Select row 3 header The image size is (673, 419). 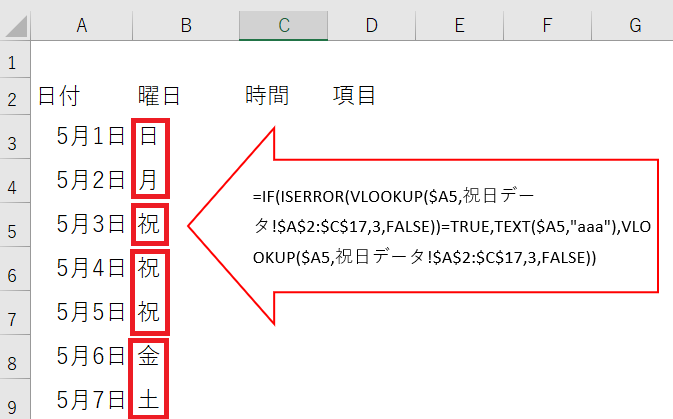coord(15,137)
